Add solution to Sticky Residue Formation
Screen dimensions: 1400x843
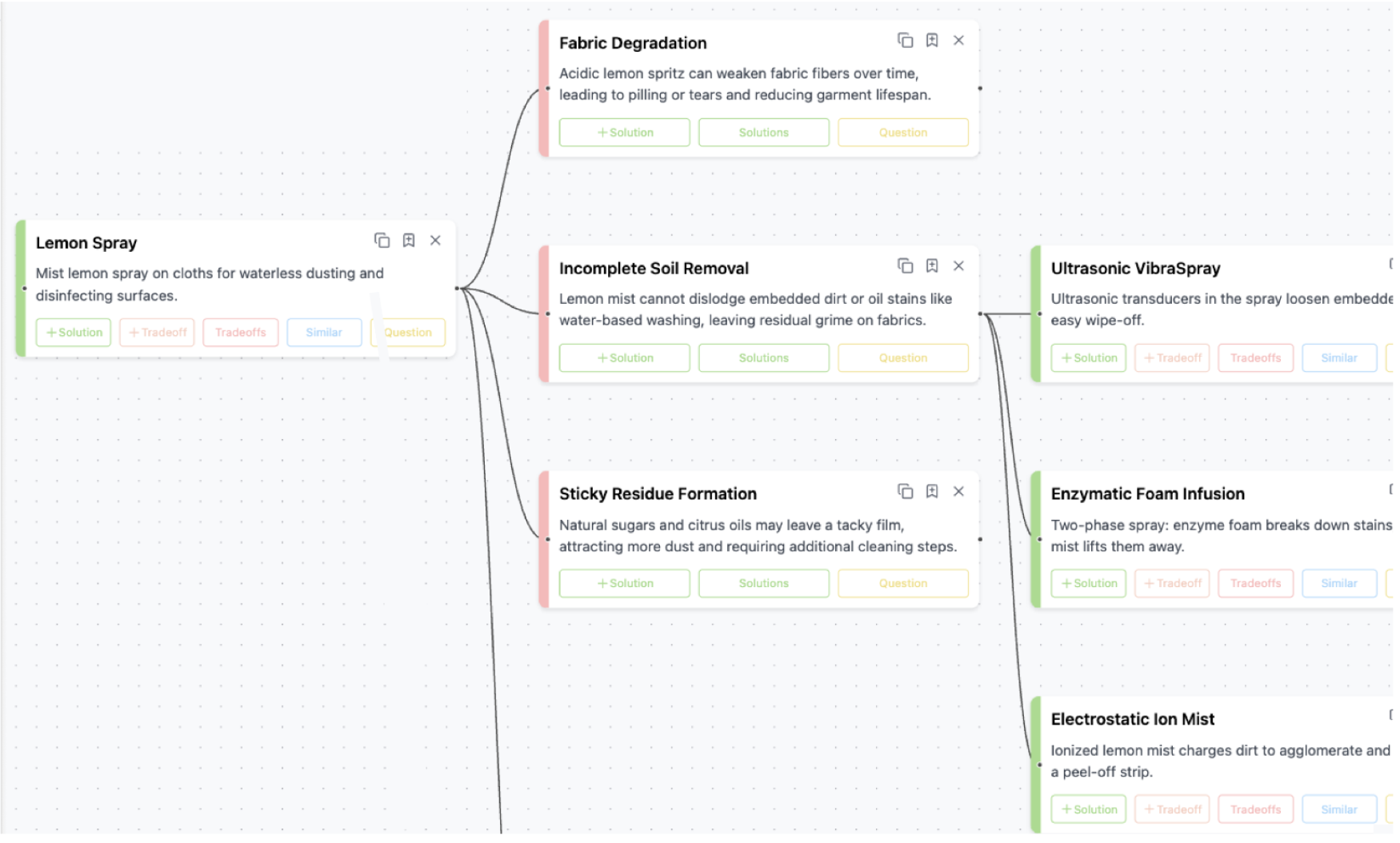(624, 584)
